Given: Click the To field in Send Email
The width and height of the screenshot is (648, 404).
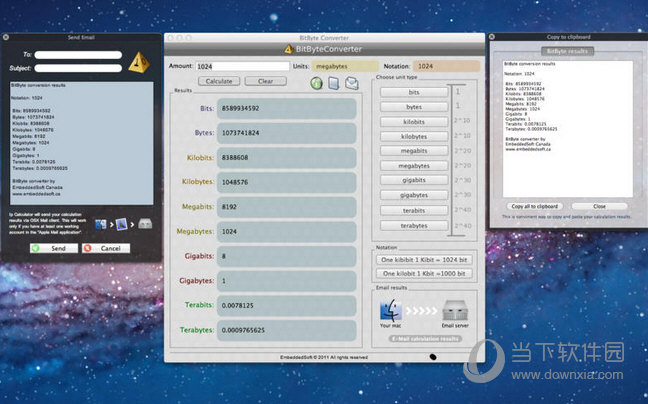Looking at the screenshot, I should (x=78, y=55).
